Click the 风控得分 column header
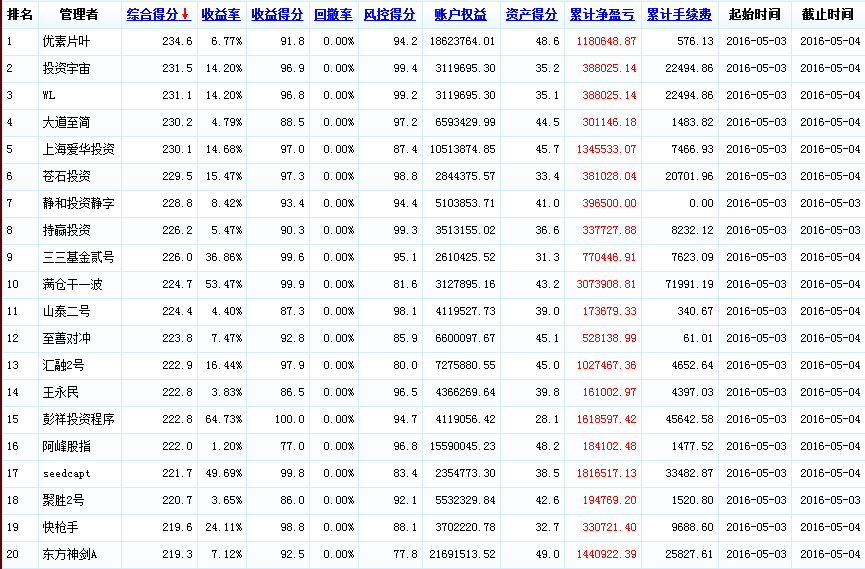 389,15
